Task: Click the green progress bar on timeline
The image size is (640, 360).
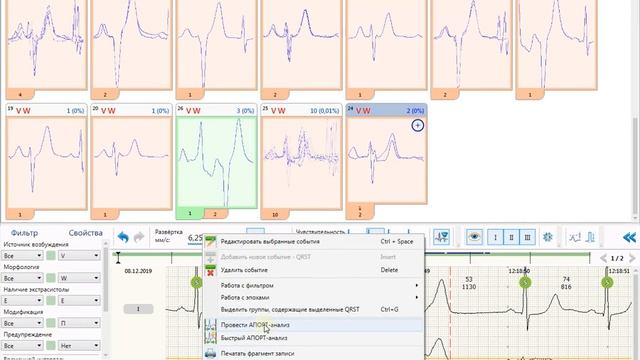Action: (352, 254)
